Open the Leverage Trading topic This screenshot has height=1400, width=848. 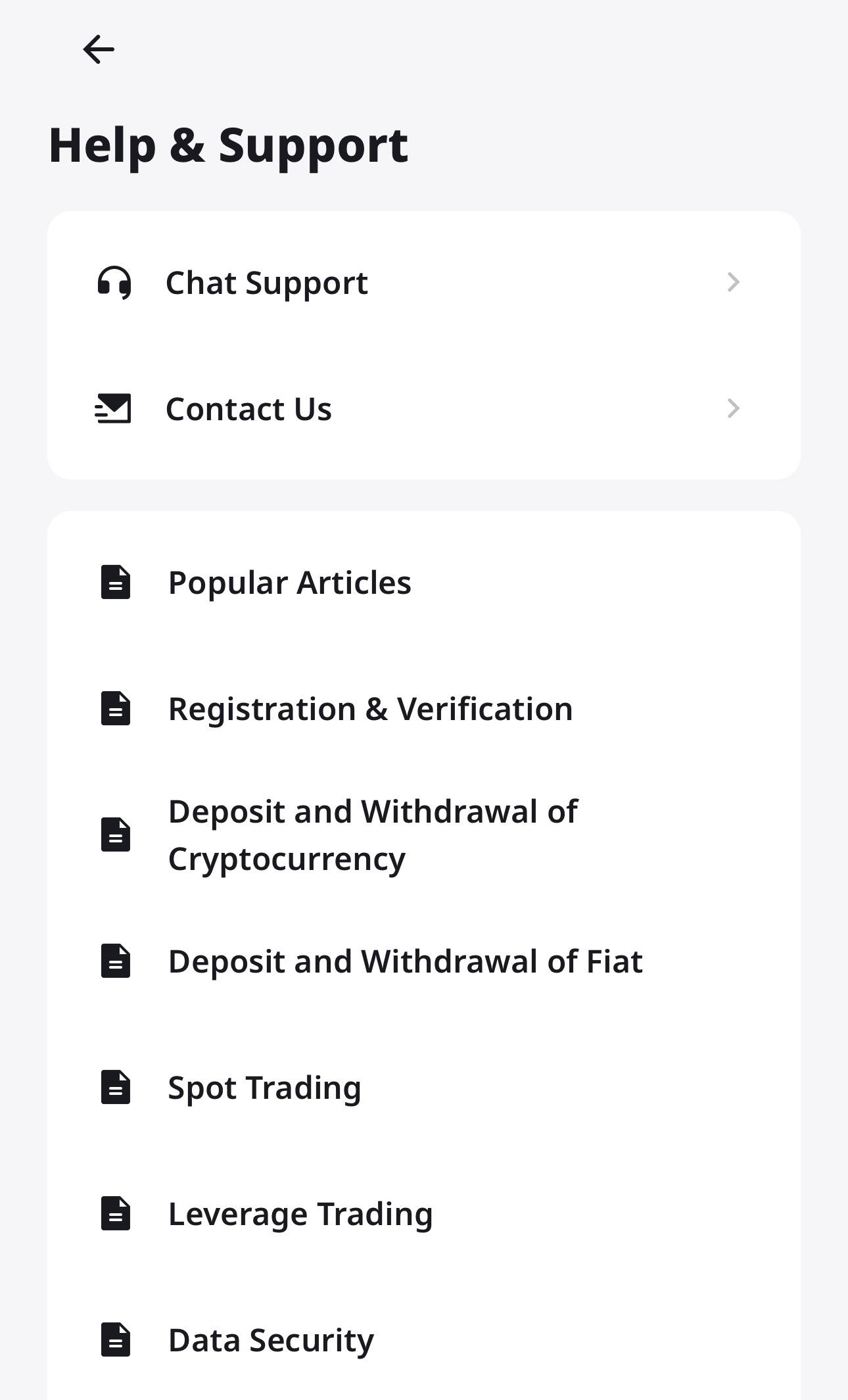point(300,1214)
